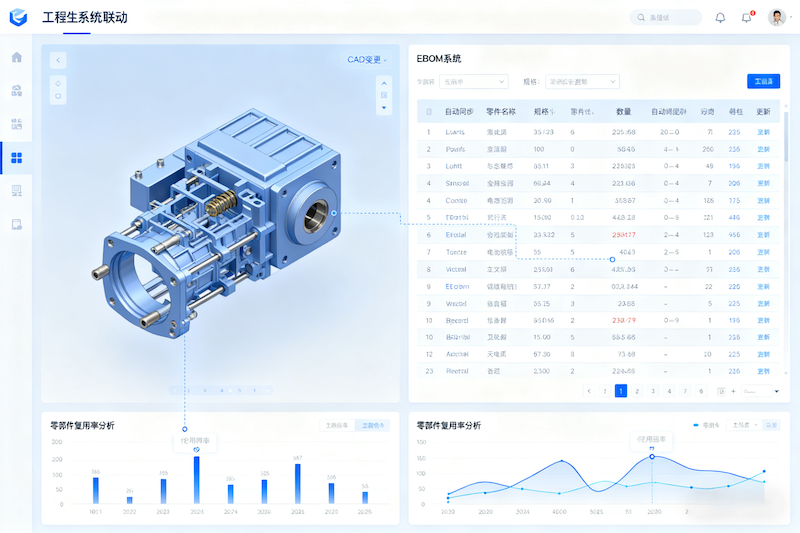
Task: Click the bell notification icon
Action: tap(720, 18)
